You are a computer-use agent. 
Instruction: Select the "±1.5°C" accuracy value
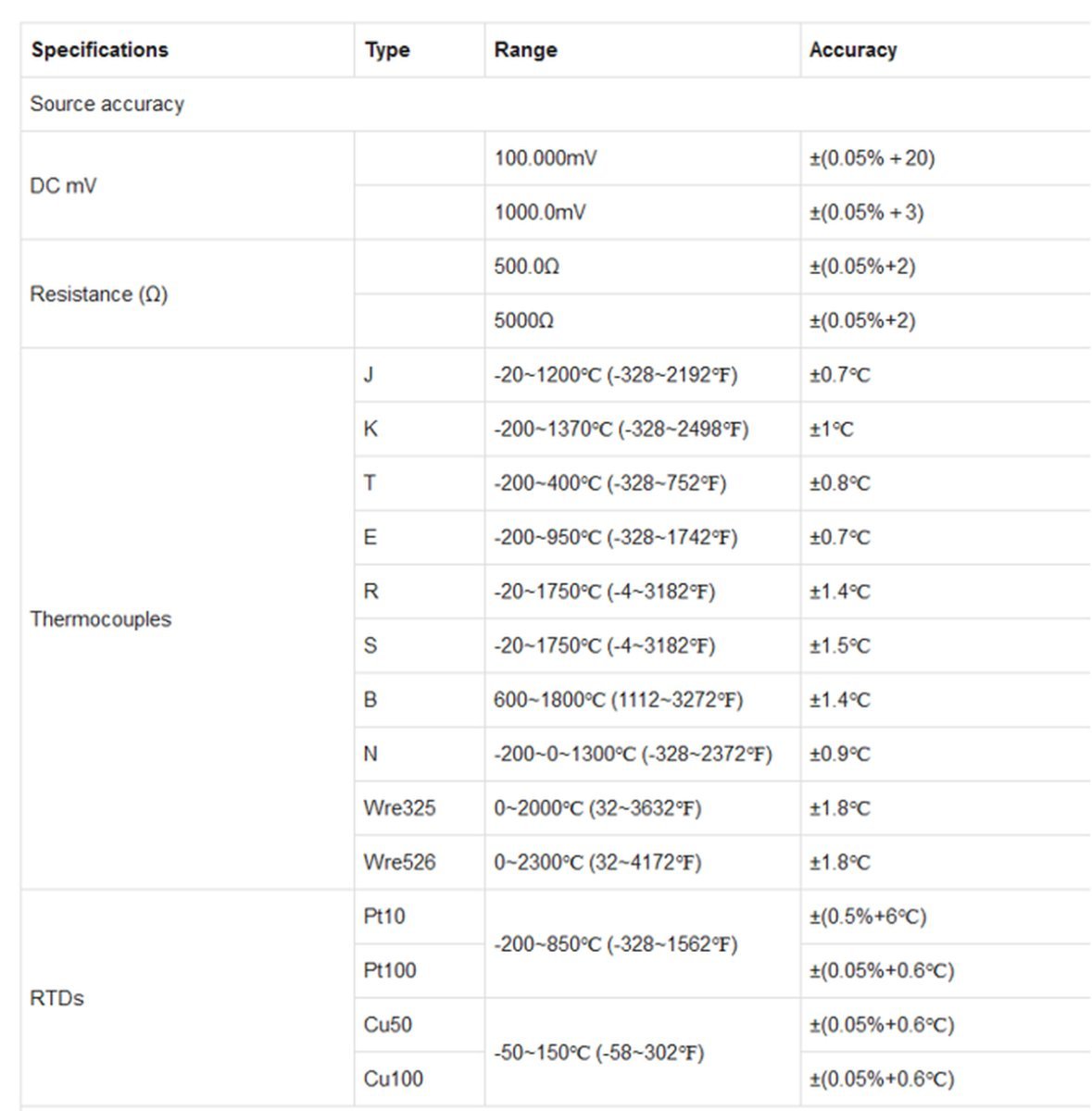click(x=840, y=645)
